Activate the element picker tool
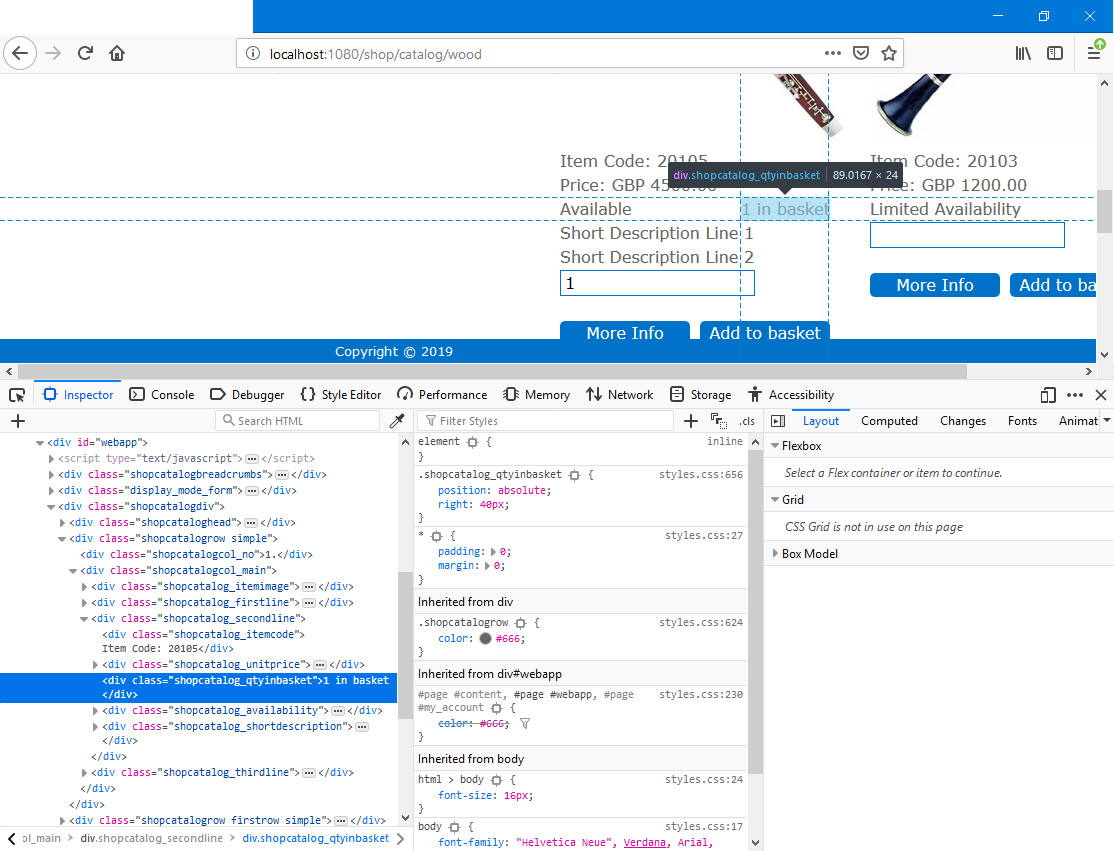This screenshot has height=851, width=1114. 17,395
